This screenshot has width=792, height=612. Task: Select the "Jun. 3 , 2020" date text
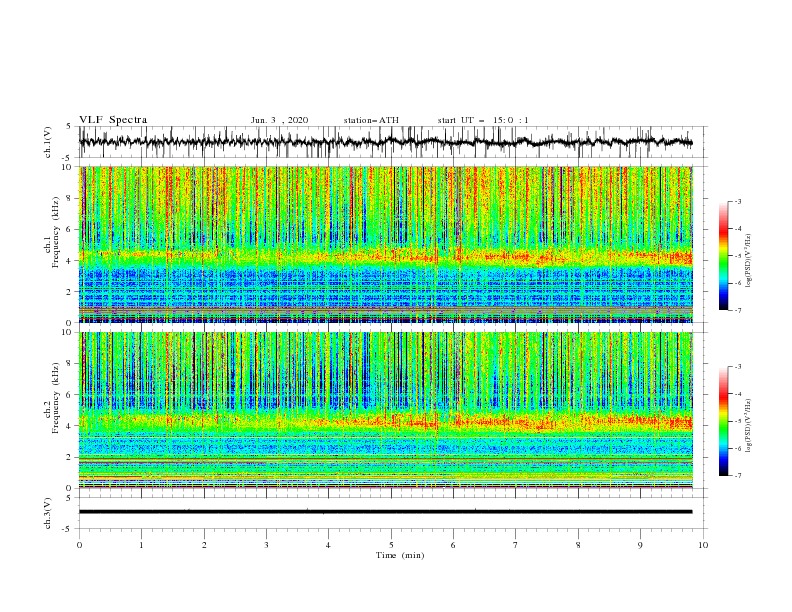(279, 120)
